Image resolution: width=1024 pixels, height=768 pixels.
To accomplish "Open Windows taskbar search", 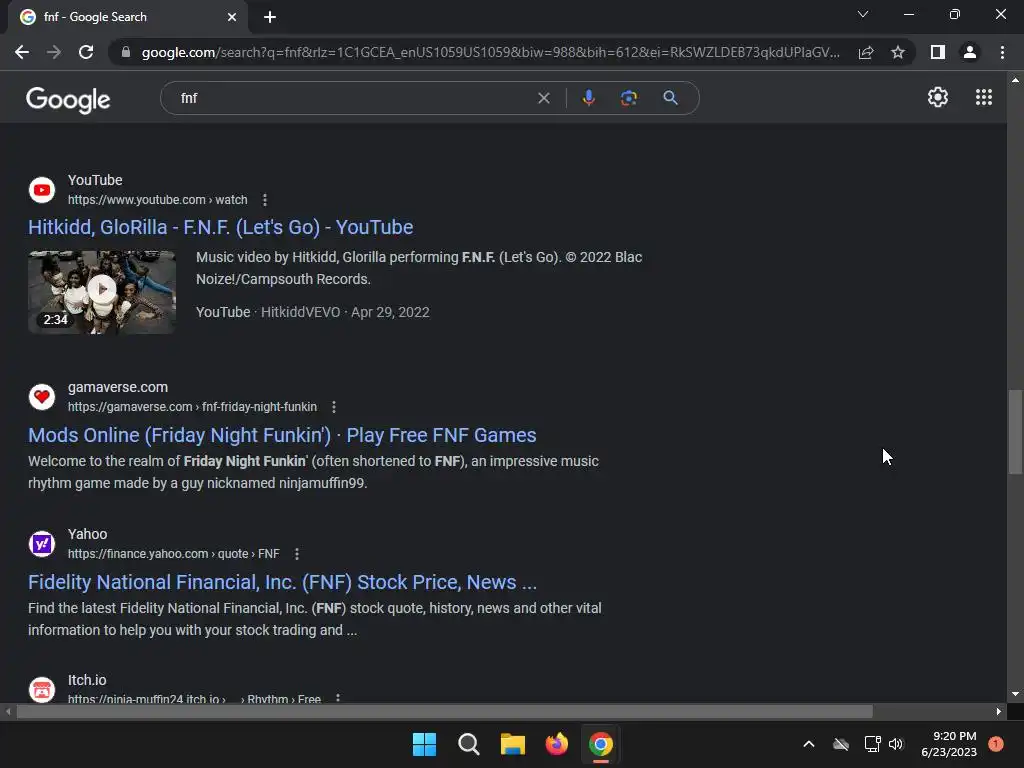I will click(x=468, y=744).
